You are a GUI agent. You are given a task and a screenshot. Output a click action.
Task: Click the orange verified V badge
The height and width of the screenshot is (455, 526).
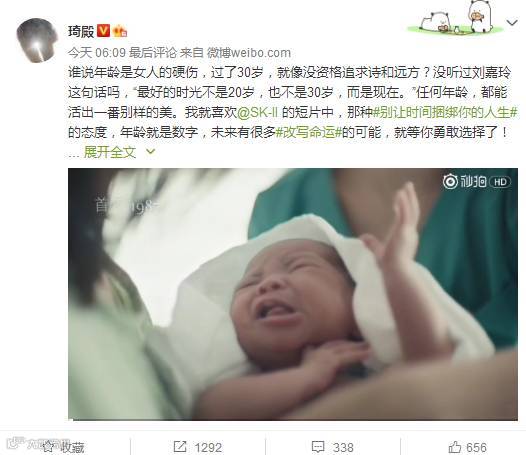(104, 31)
